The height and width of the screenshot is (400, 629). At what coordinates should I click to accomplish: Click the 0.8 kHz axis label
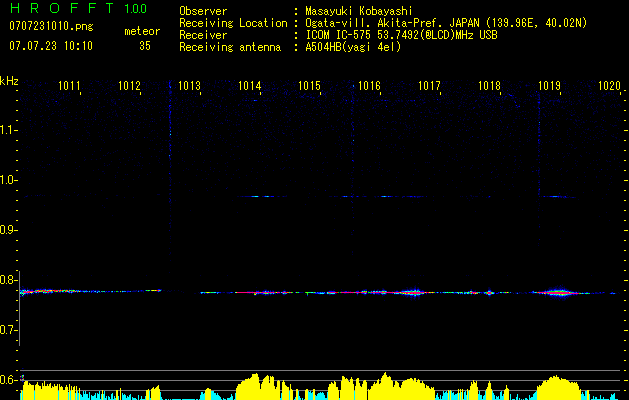point(7,280)
